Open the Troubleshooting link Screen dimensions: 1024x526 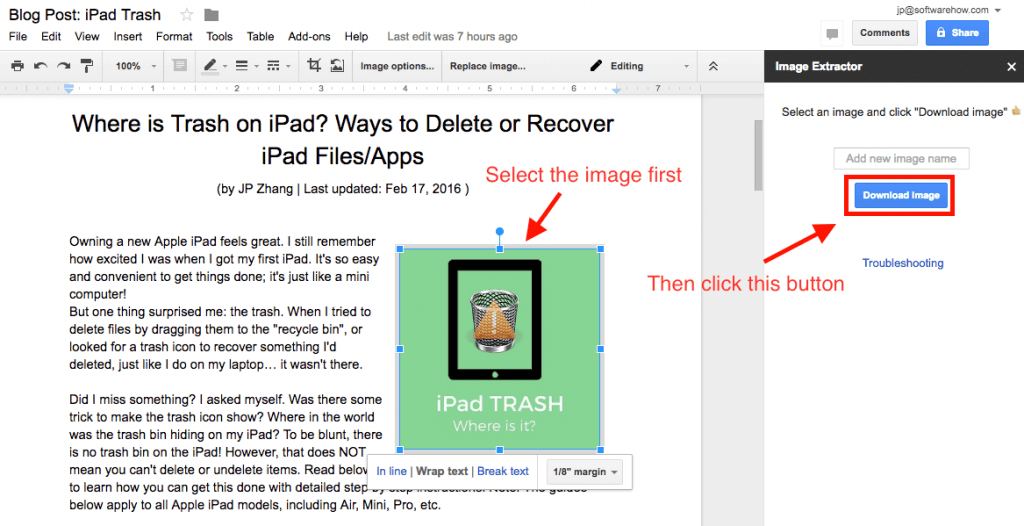[x=903, y=263]
